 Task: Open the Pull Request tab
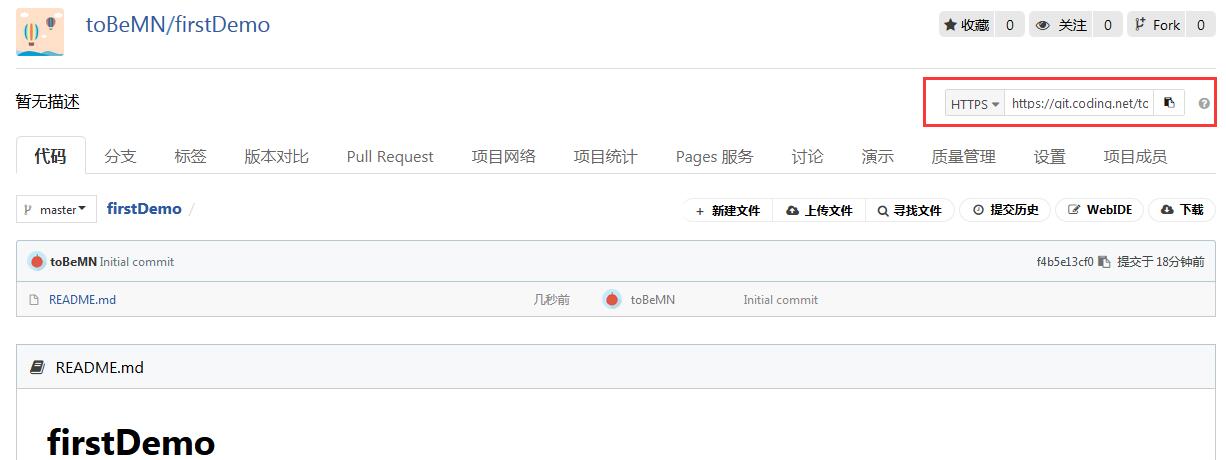(390, 156)
